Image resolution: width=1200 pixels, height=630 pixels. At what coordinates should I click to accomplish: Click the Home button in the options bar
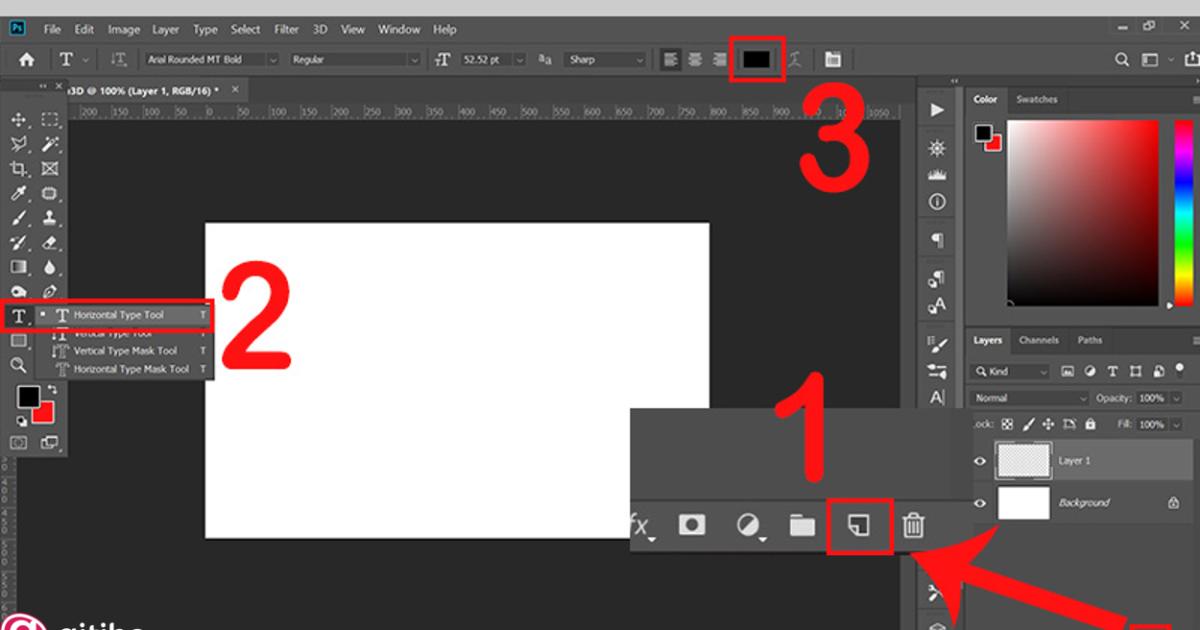point(27,60)
